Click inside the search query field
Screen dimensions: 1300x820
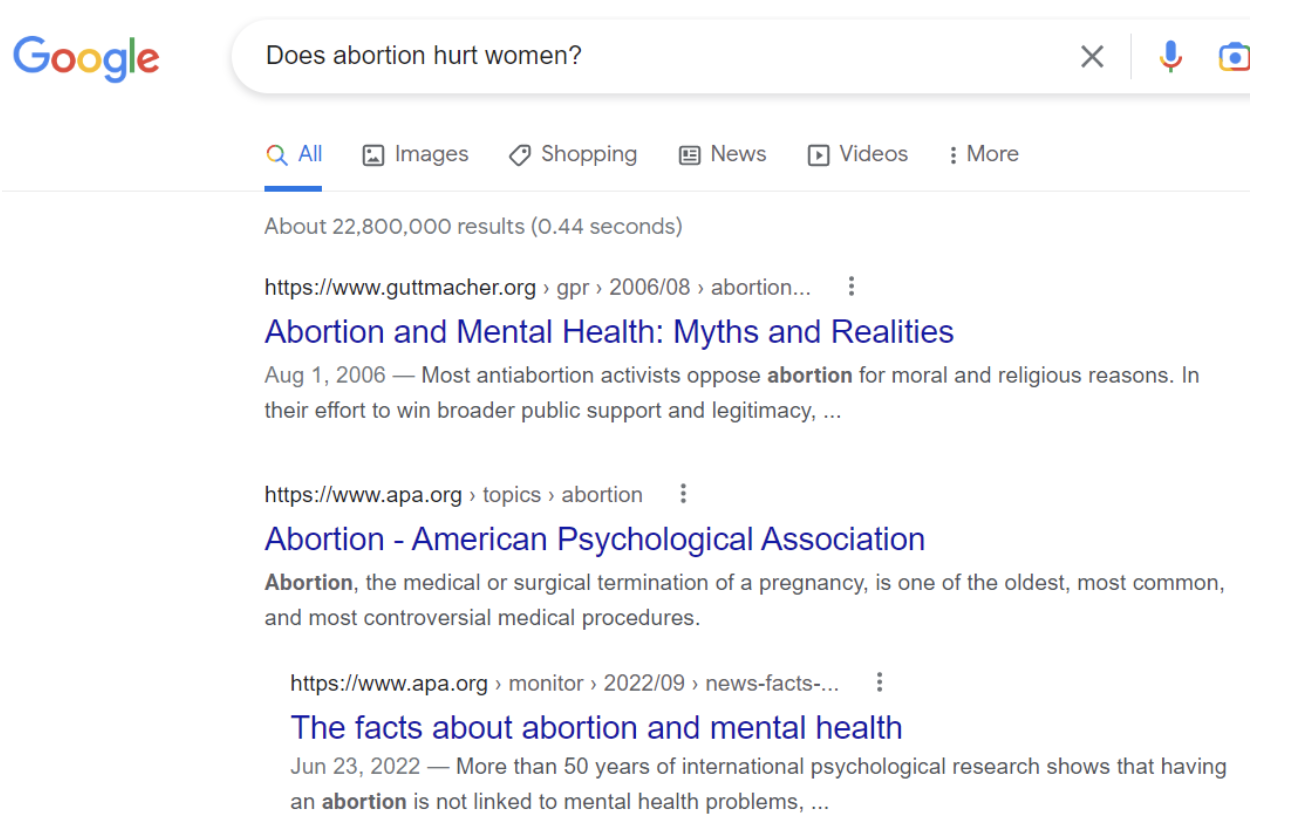pyautogui.click(x=650, y=56)
